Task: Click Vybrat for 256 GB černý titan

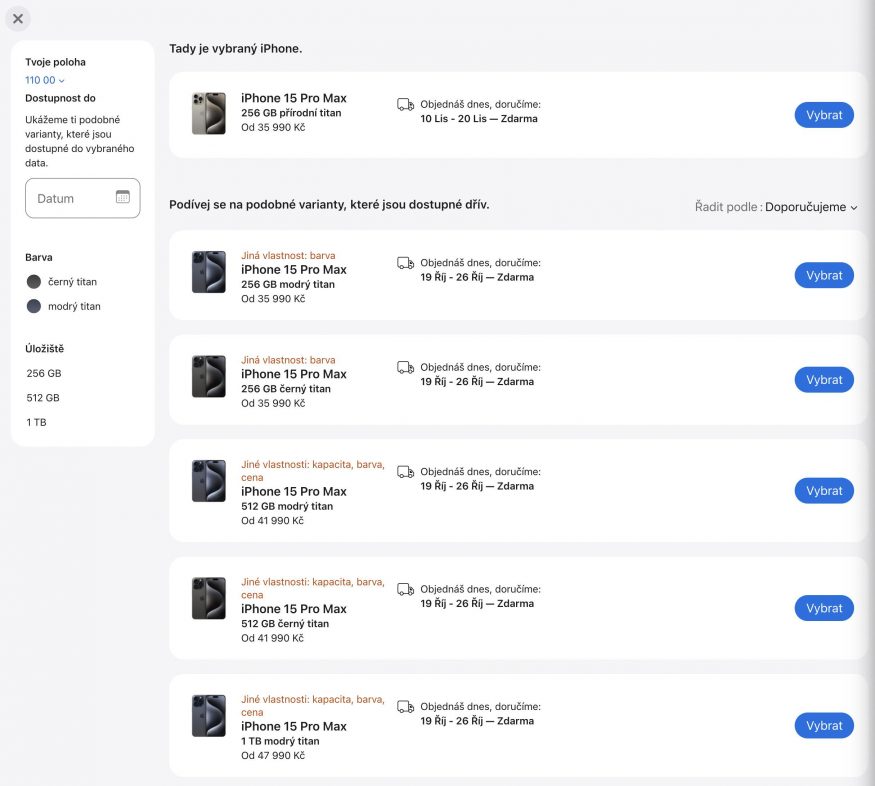Action: click(824, 379)
